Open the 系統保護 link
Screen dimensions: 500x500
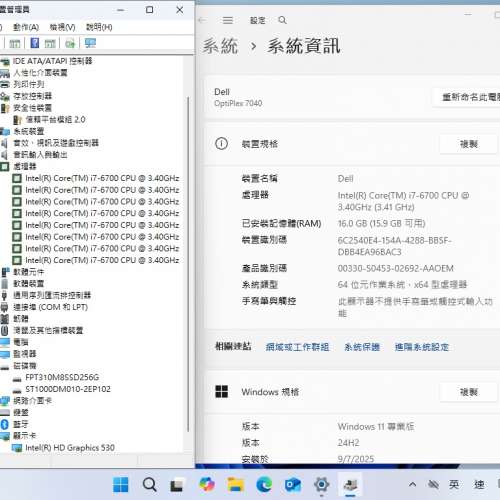point(362,347)
